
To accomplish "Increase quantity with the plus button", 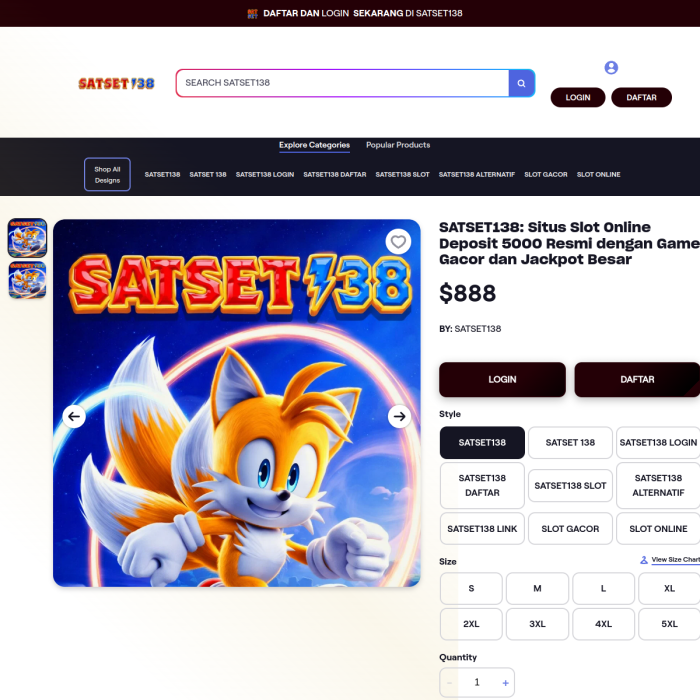I will point(505,683).
